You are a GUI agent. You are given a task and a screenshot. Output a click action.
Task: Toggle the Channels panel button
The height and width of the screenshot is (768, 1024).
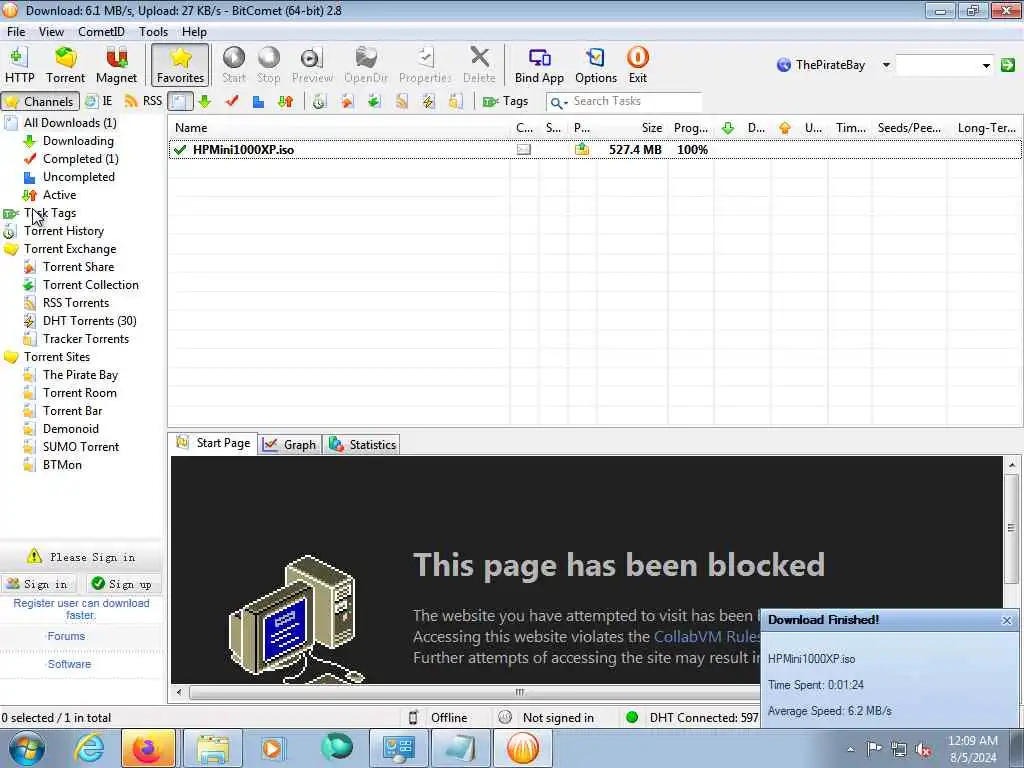point(40,101)
